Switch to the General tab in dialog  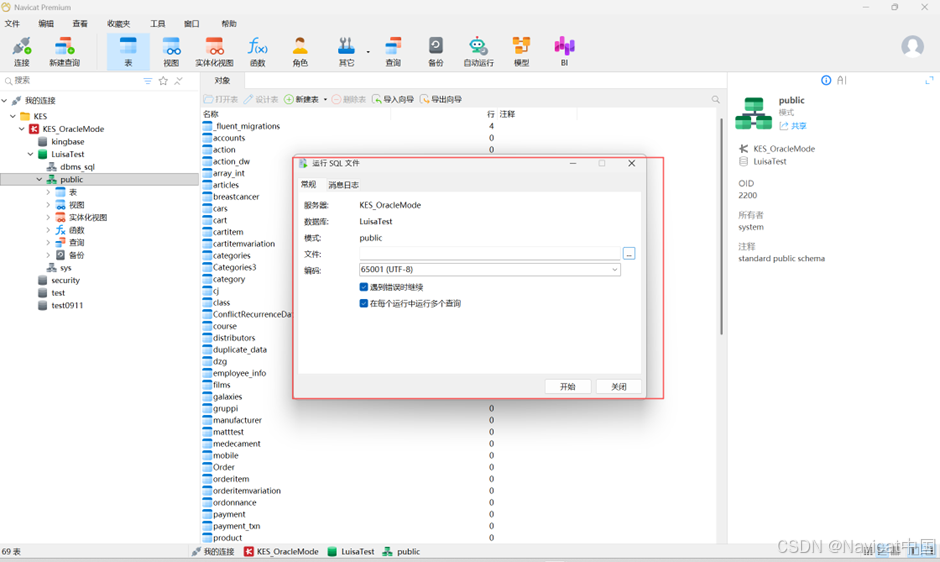tap(309, 185)
